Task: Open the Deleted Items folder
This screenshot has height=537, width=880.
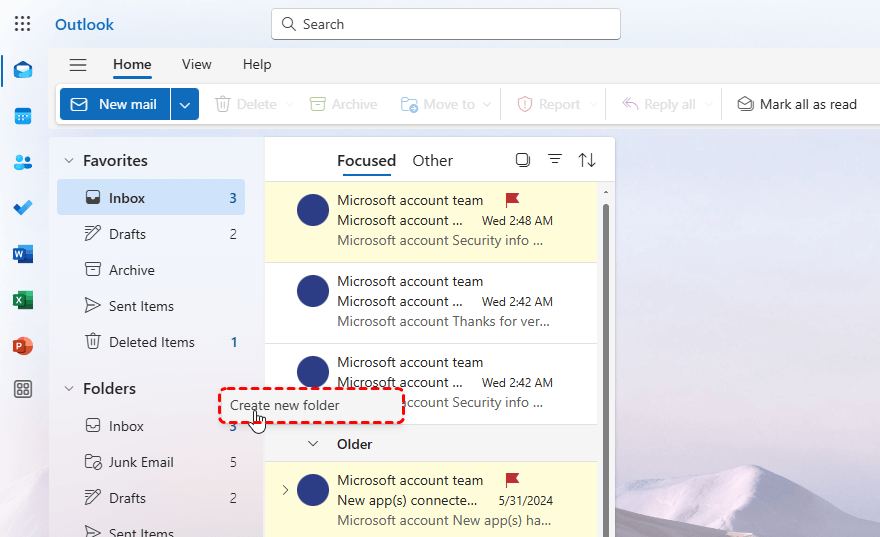Action: pyautogui.click(x=151, y=342)
